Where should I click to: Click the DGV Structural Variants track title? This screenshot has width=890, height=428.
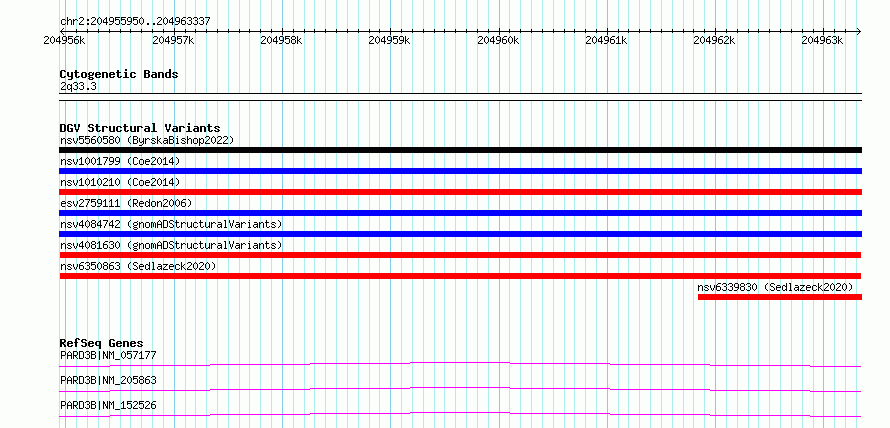pos(140,128)
